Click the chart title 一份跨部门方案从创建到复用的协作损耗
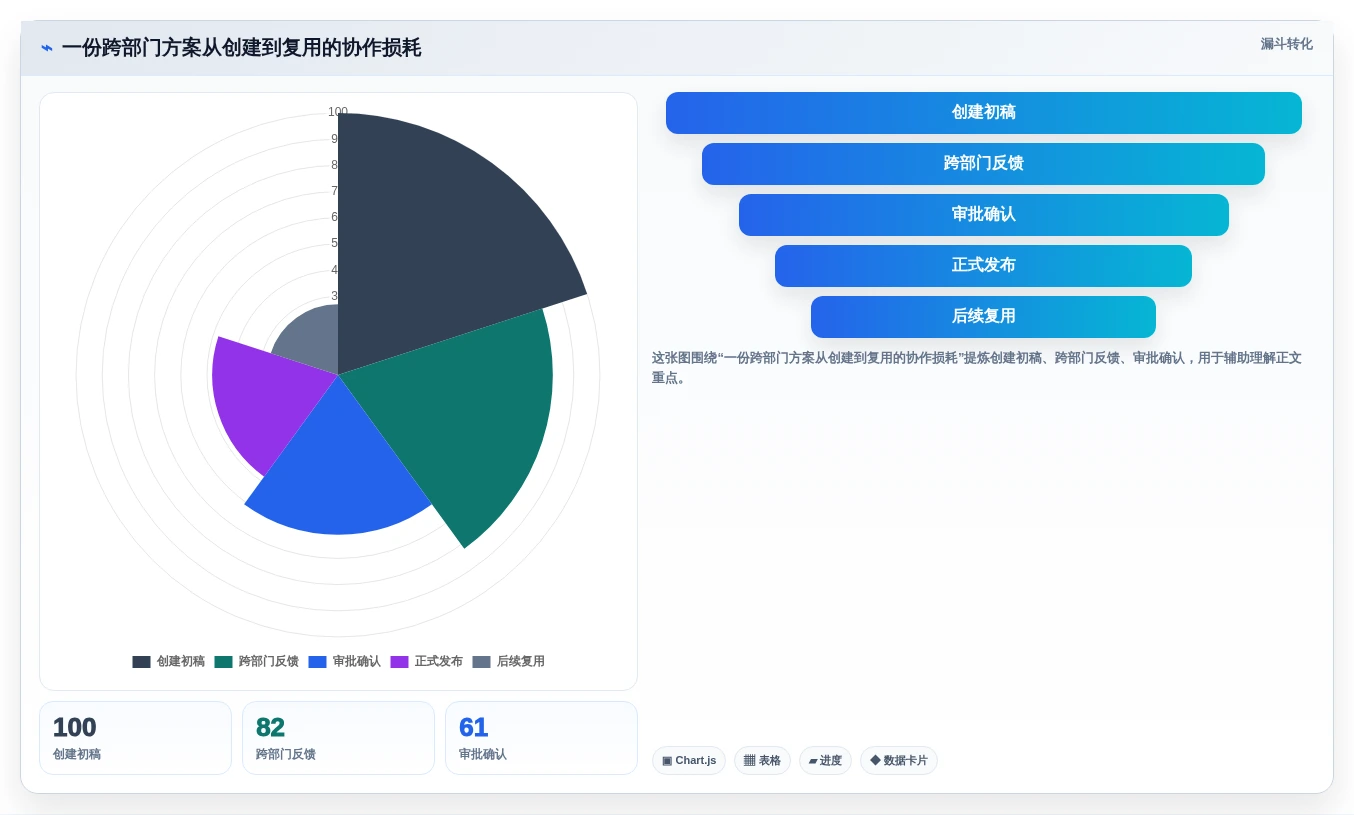1354x815 pixels. coord(241,48)
